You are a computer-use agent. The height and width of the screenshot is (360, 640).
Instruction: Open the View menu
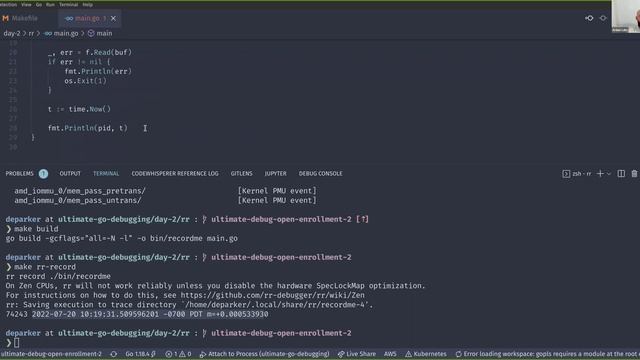point(26,4)
